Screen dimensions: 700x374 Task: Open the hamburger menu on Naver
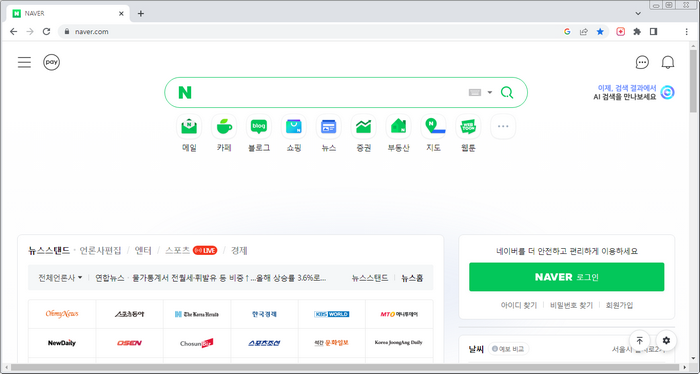(x=24, y=62)
